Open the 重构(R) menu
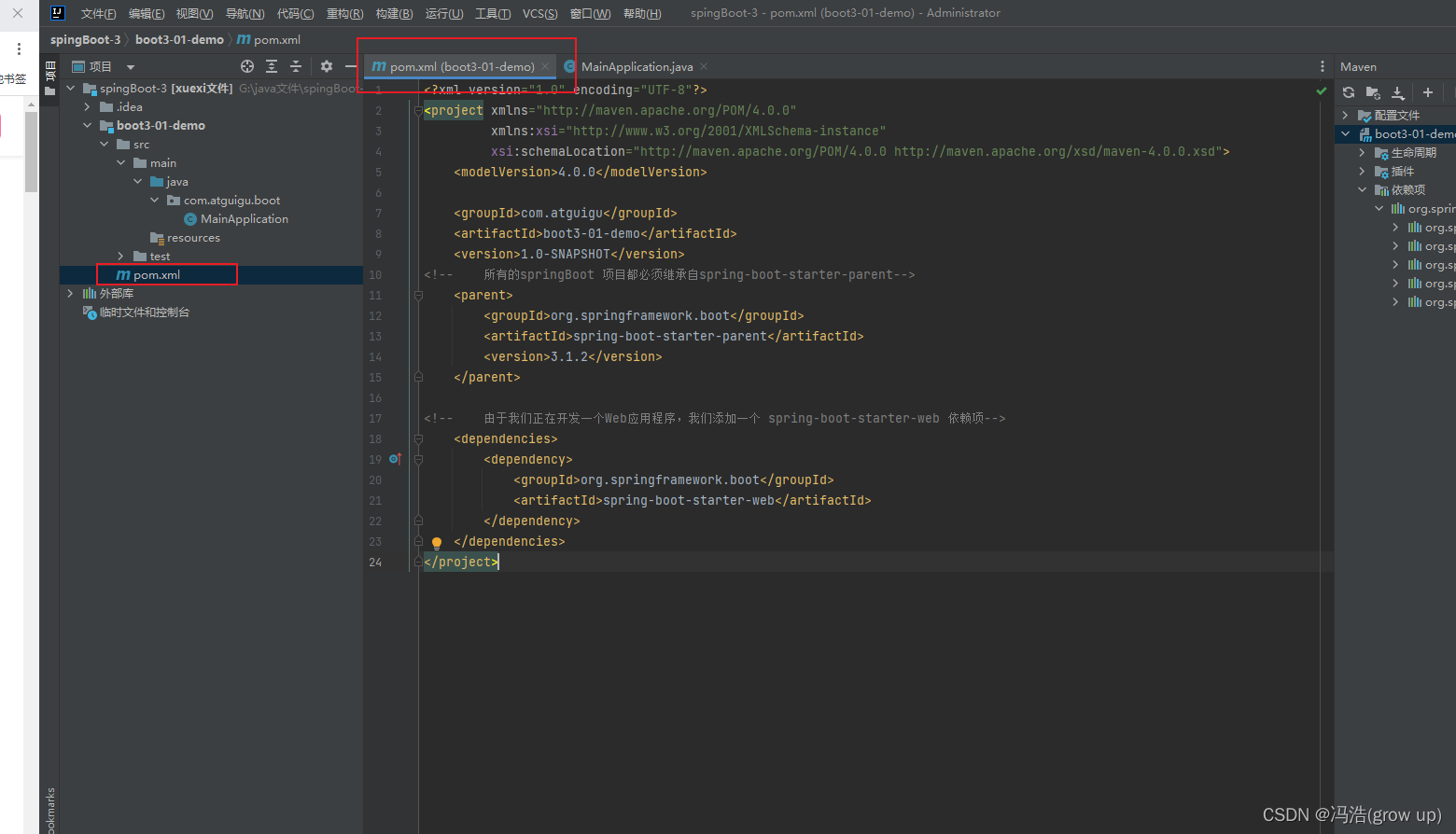1456x834 pixels. coord(345,13)
